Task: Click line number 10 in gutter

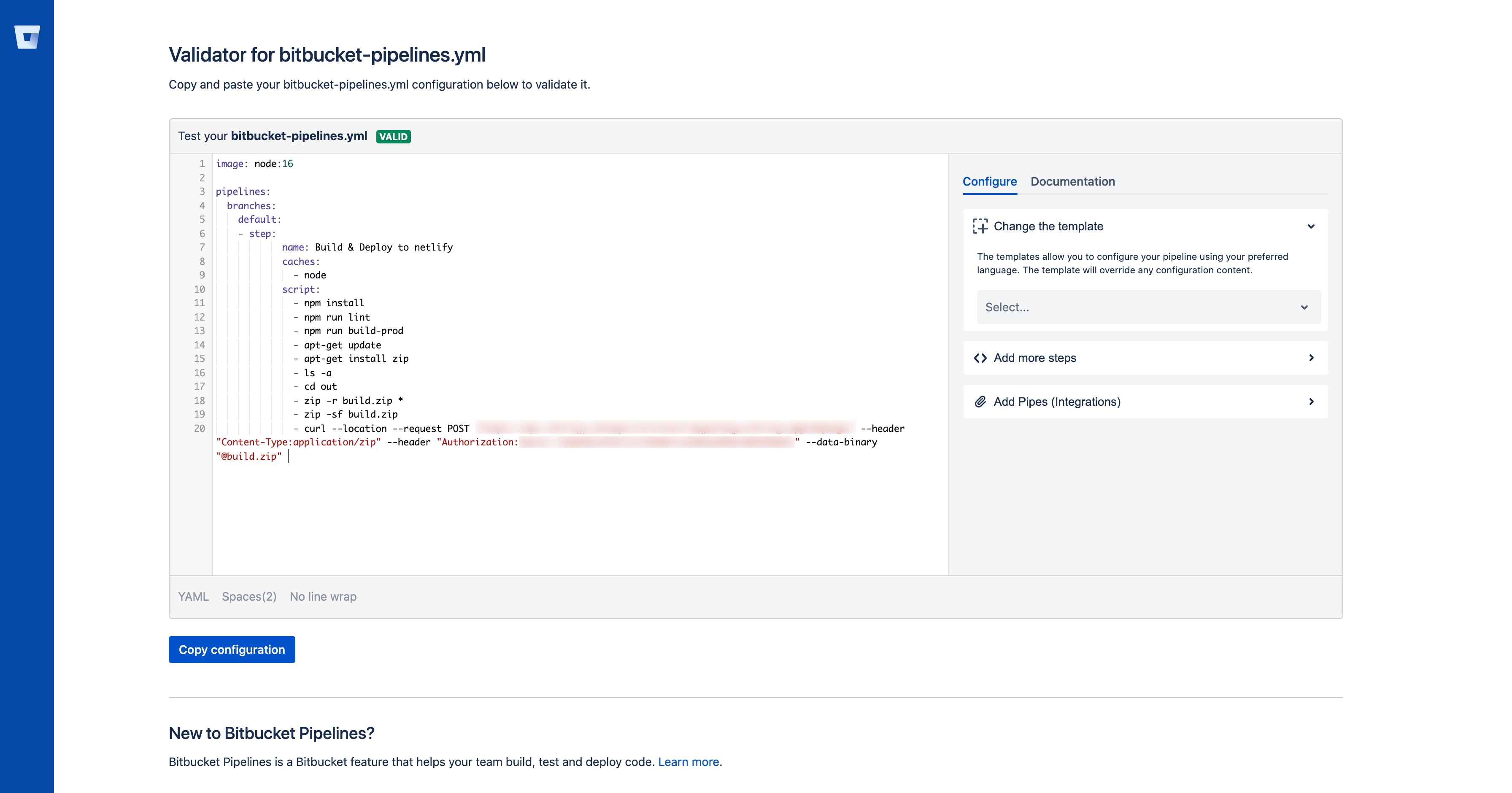Action: click(200, 289)
